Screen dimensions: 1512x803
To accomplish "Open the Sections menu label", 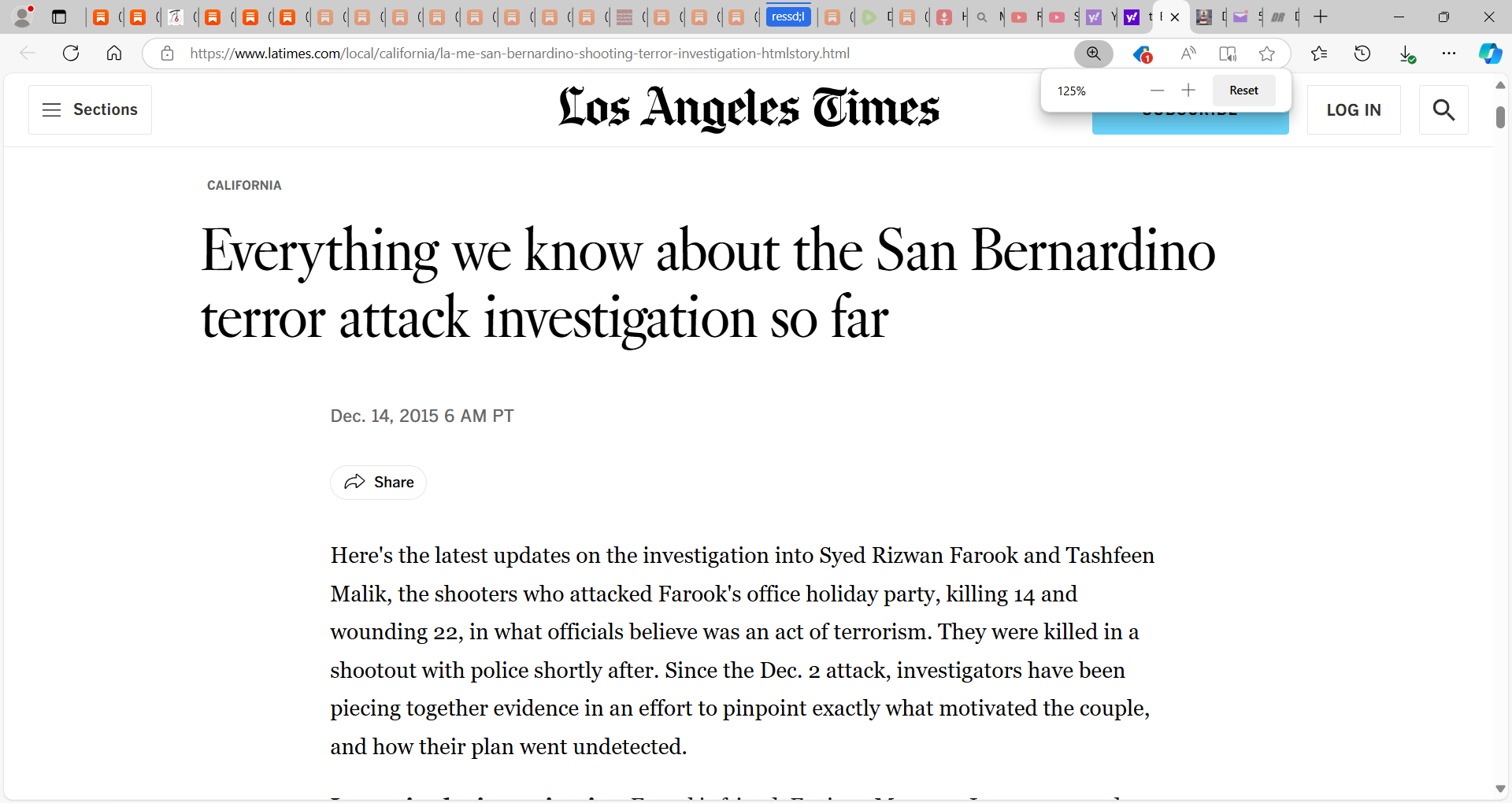I will coord(106,109).
